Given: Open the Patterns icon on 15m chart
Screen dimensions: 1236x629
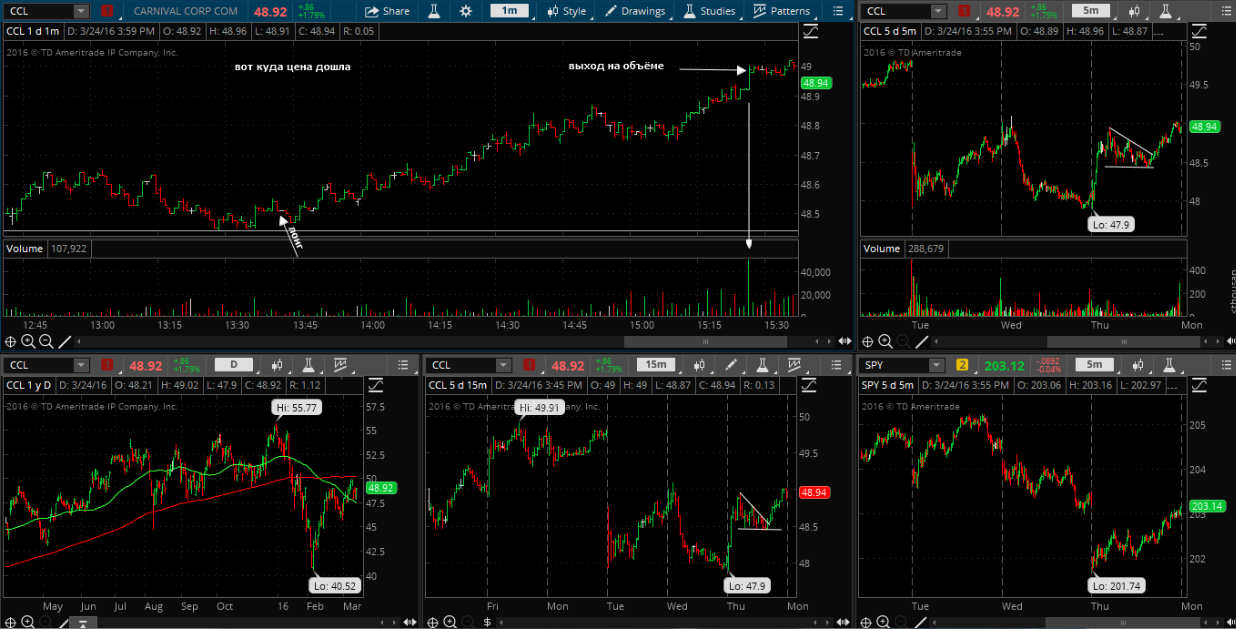Looking at the screenshot, I should [x=794, y=365].
